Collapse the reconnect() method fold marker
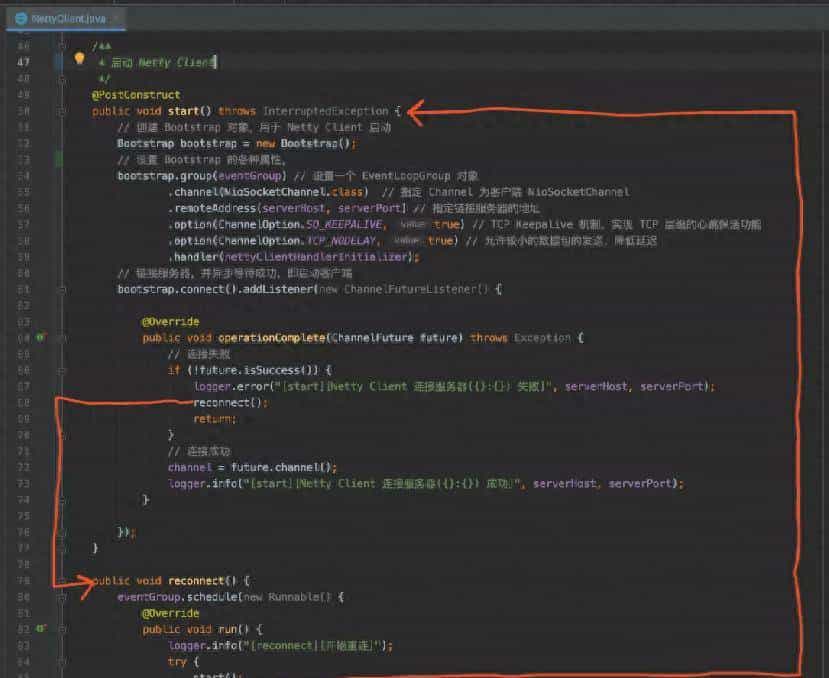 [62, 581]
